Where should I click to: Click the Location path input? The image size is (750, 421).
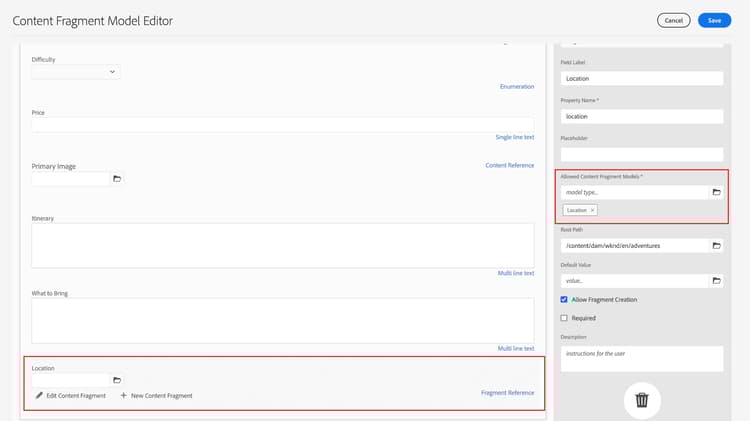(71, 380)
